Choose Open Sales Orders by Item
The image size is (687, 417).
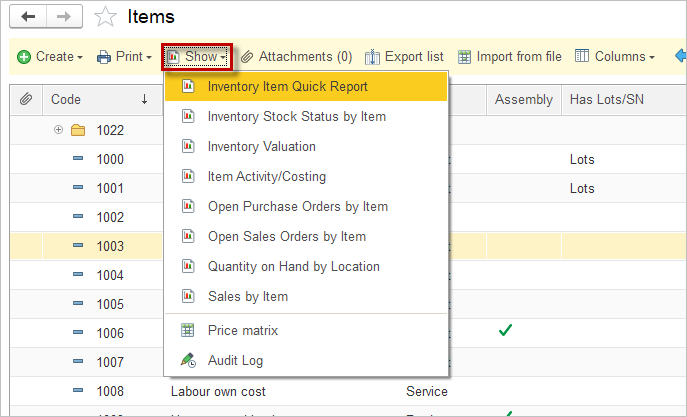point(287,236)
